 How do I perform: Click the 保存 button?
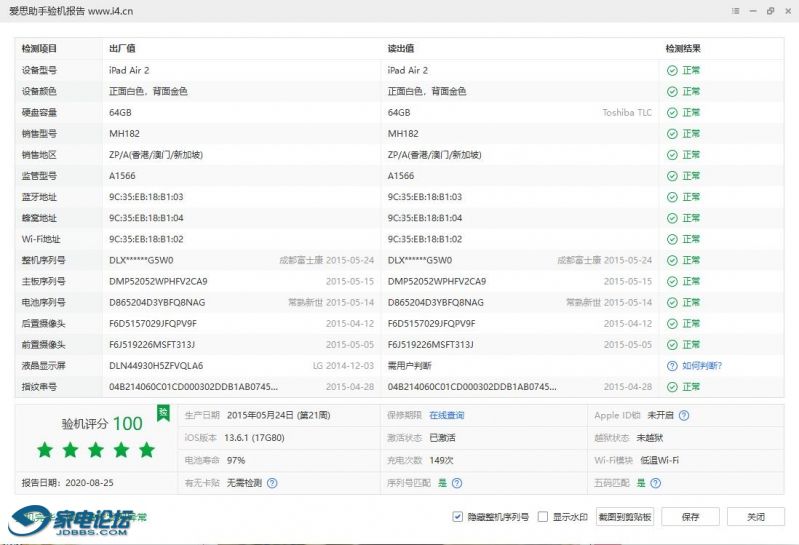(x=690, y=517)
